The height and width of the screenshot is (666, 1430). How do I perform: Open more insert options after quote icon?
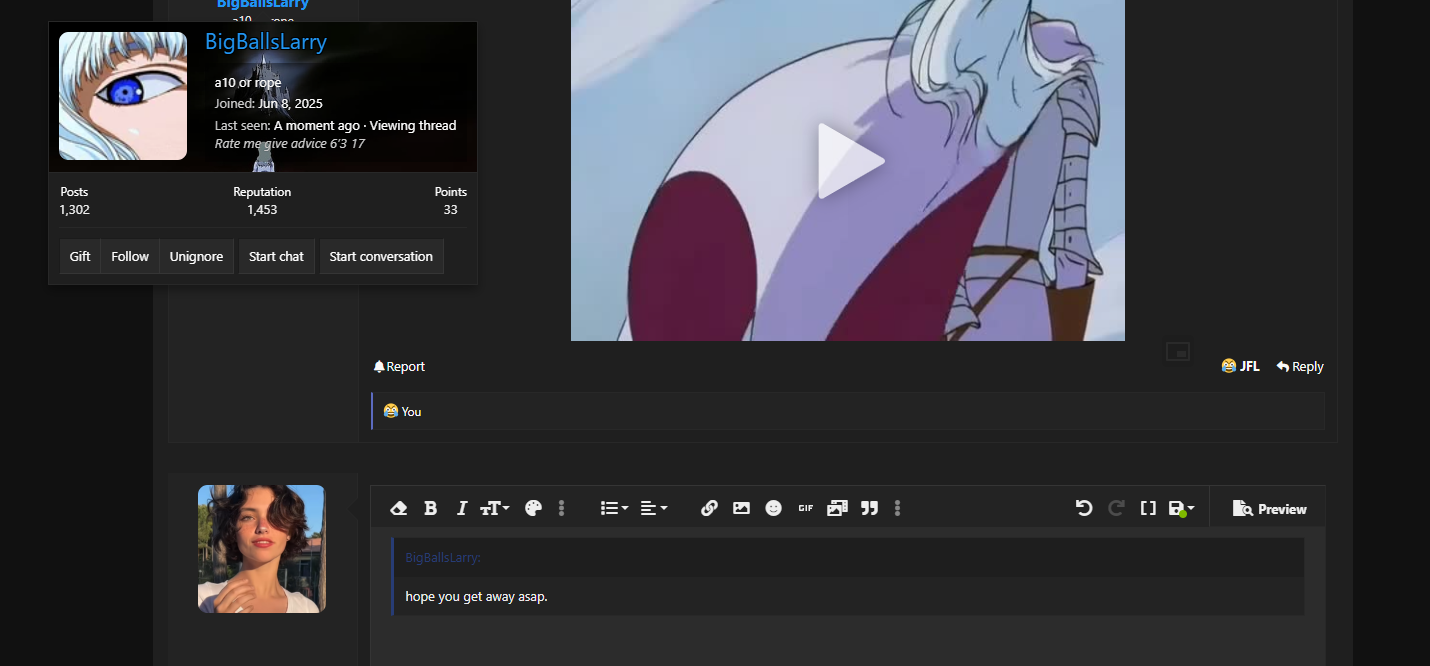(x=897, y=508)
